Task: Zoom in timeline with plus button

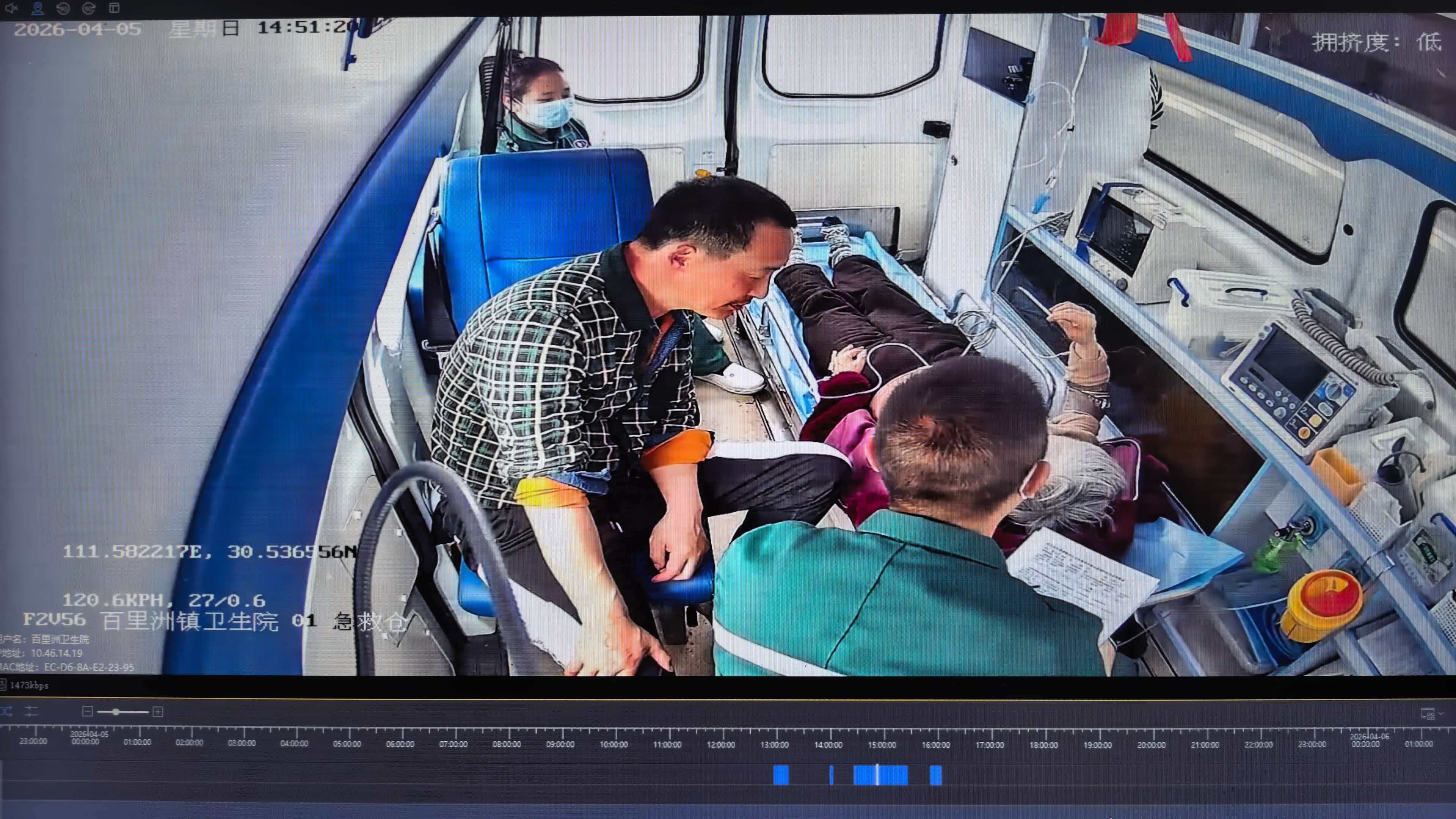Action: click(158, 712)
